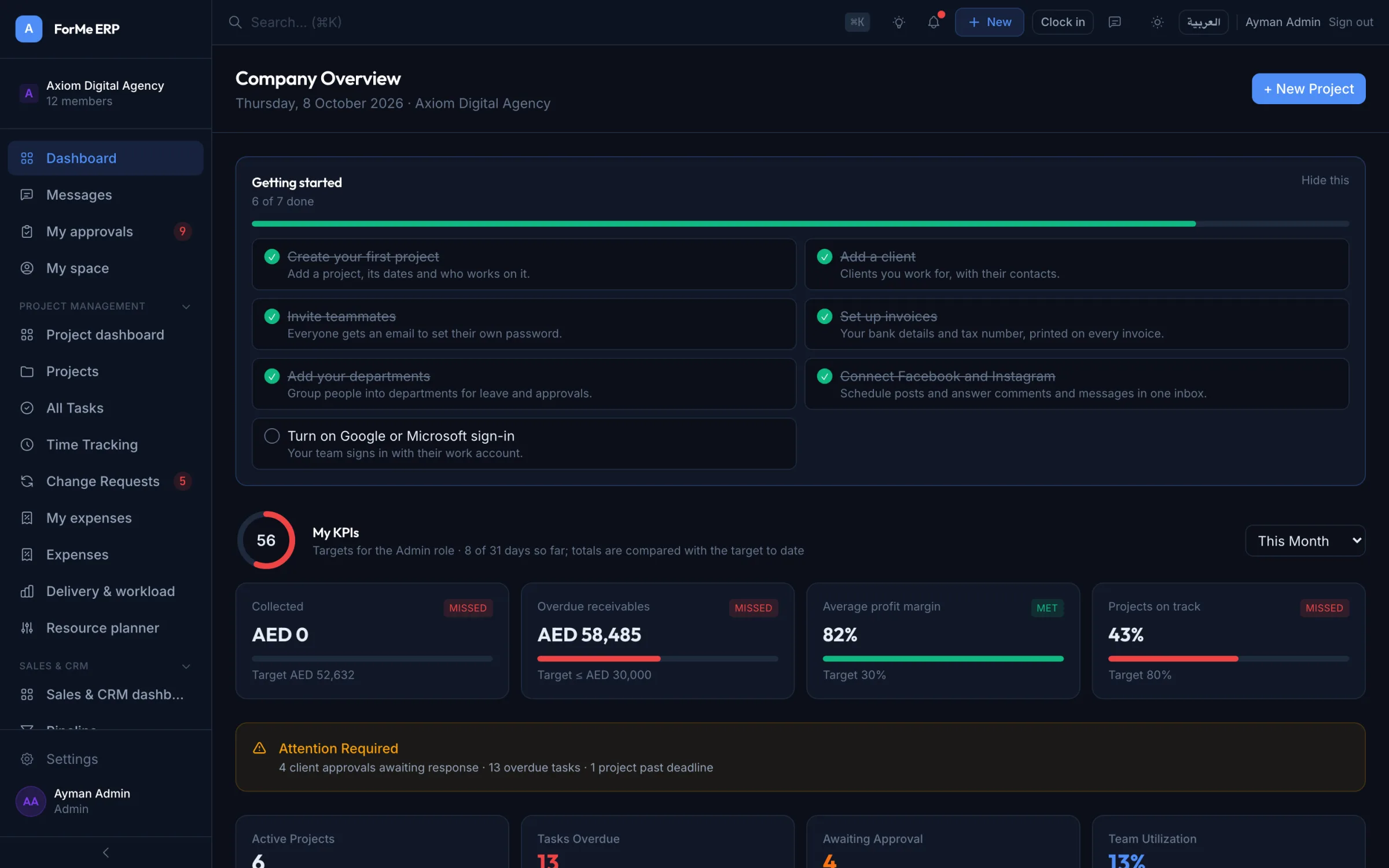Click the lightbulb tips icon
Viewport: 1389px width, 868px height.
(x=899, y=22)
